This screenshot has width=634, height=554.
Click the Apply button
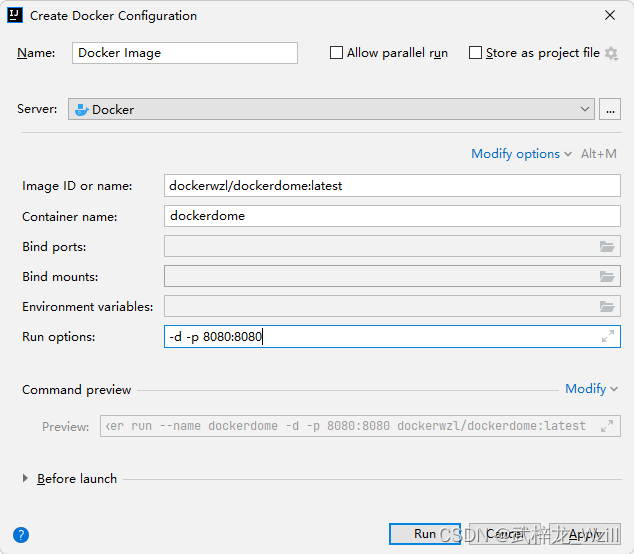[585, 534]
